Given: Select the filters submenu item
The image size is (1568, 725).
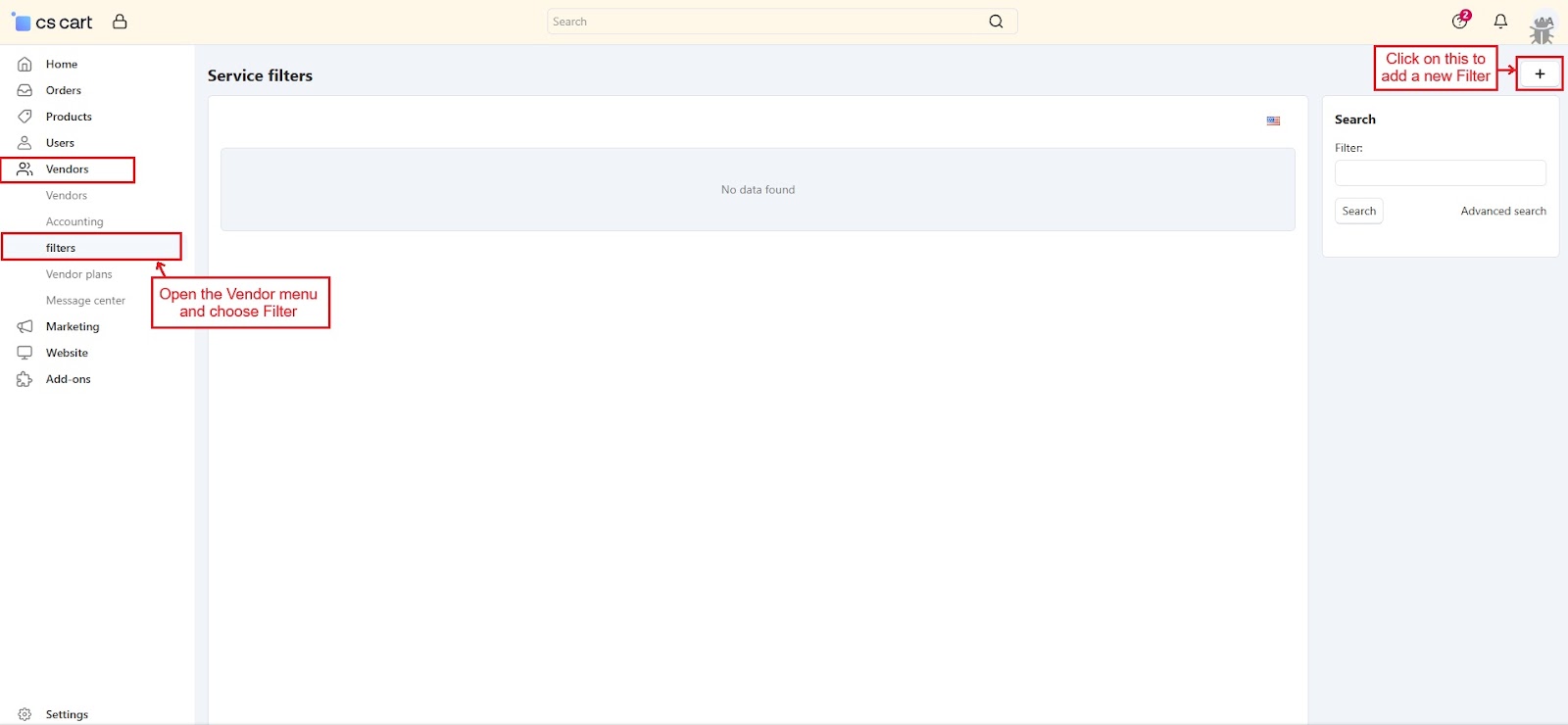Looking at the screenshot, I should 61,248.
